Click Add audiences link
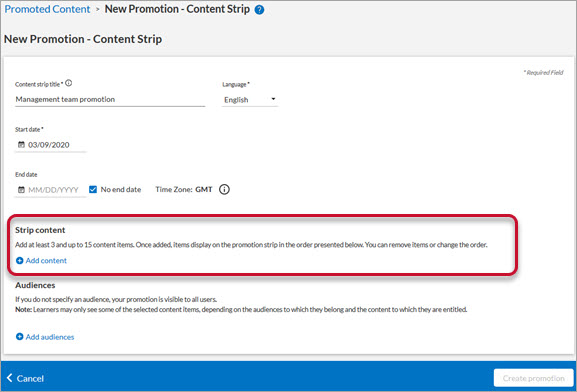 pyautogui.click(x=50, y=337)
